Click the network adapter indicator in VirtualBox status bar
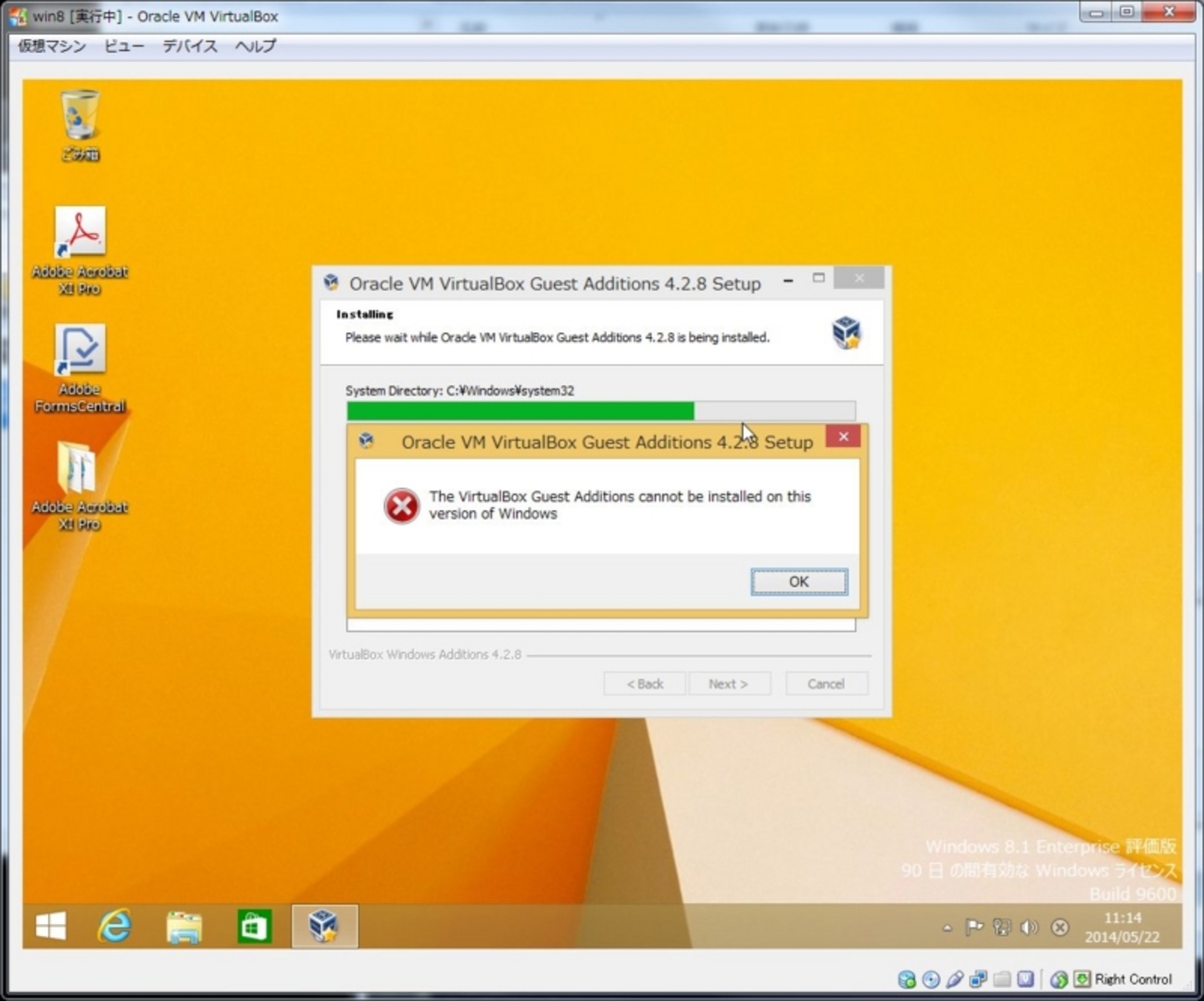Viewport: 1204px width, 1001px height. (x=978, y=979)
